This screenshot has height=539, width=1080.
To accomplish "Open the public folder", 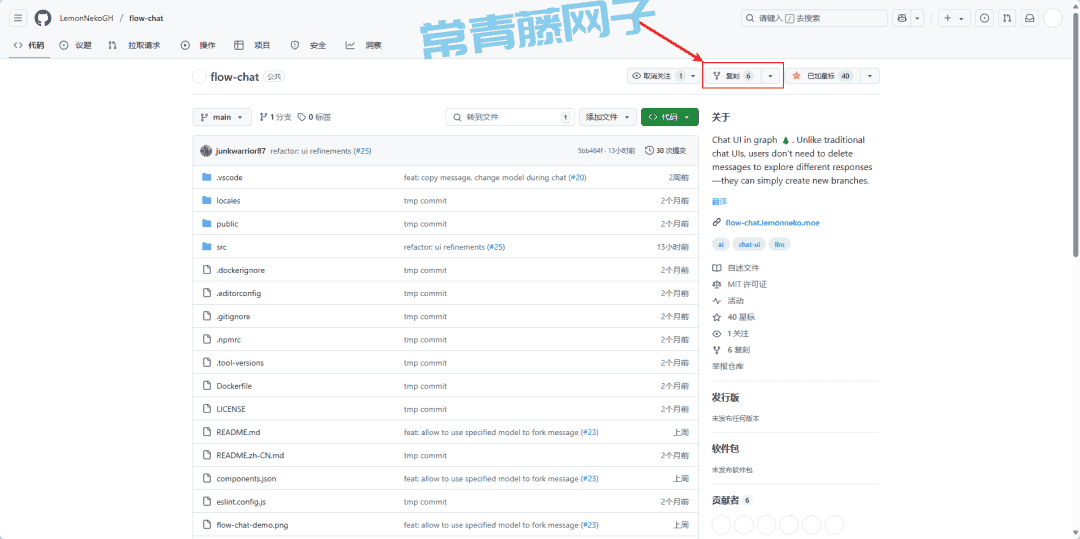I will click(227, 224).
